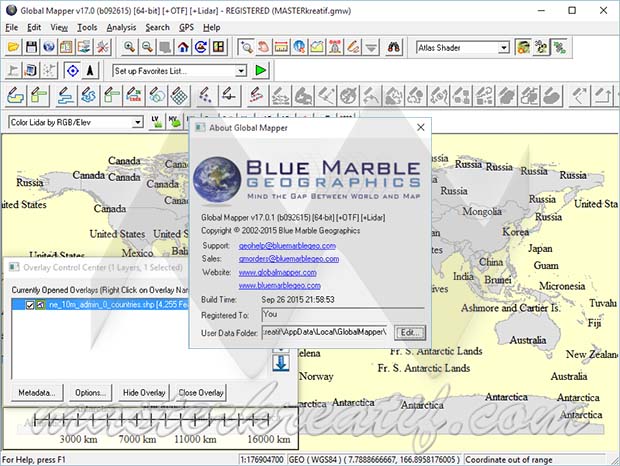Click the Hide Overlay button

pos(144,392)
